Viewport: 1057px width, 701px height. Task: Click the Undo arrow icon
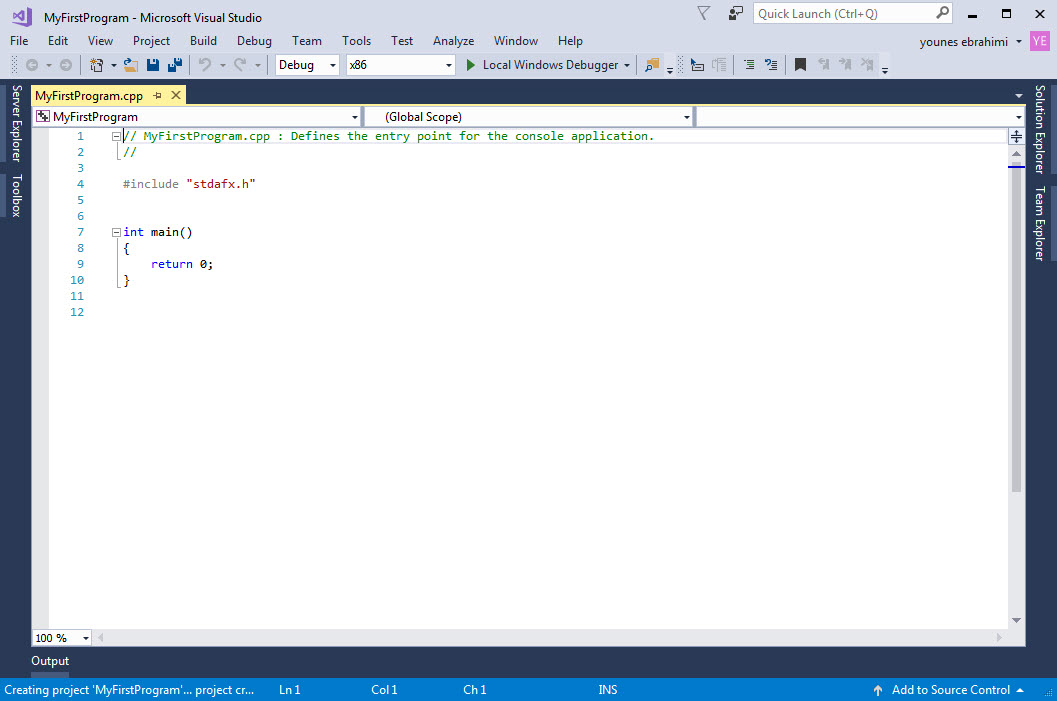tap(205, 65)
